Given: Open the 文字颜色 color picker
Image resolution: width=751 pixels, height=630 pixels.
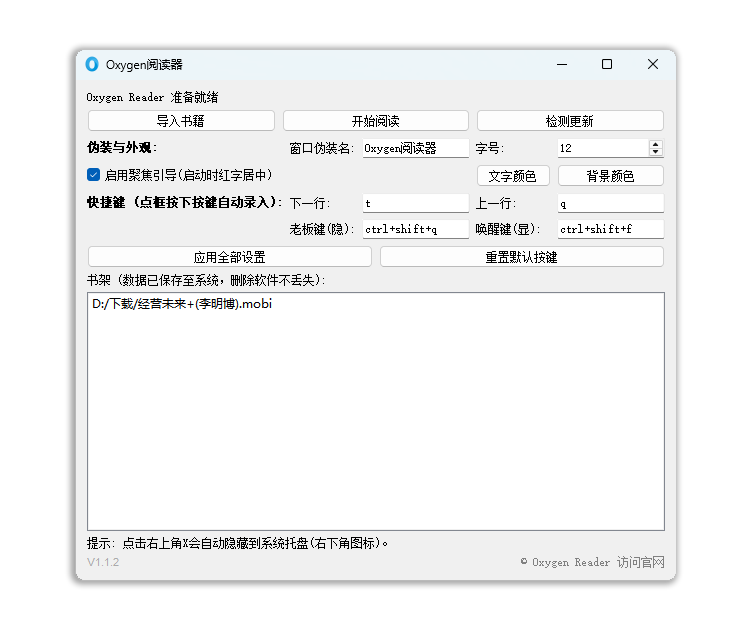Looking at the screenshot, I should click(x=513, y=176).
